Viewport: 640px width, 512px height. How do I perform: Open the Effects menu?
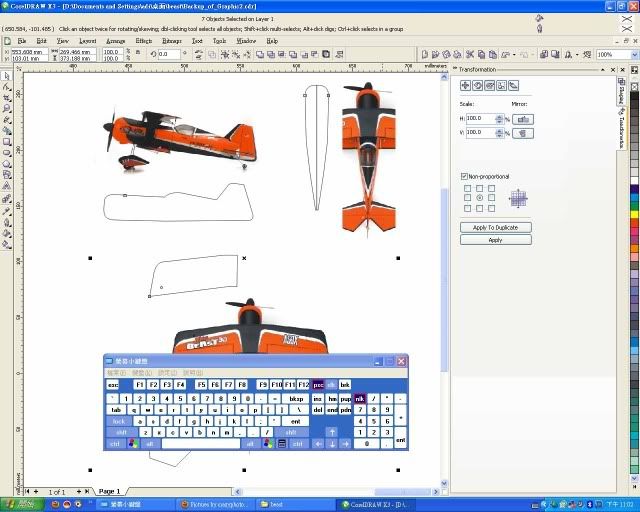click(x=144, y=41)
